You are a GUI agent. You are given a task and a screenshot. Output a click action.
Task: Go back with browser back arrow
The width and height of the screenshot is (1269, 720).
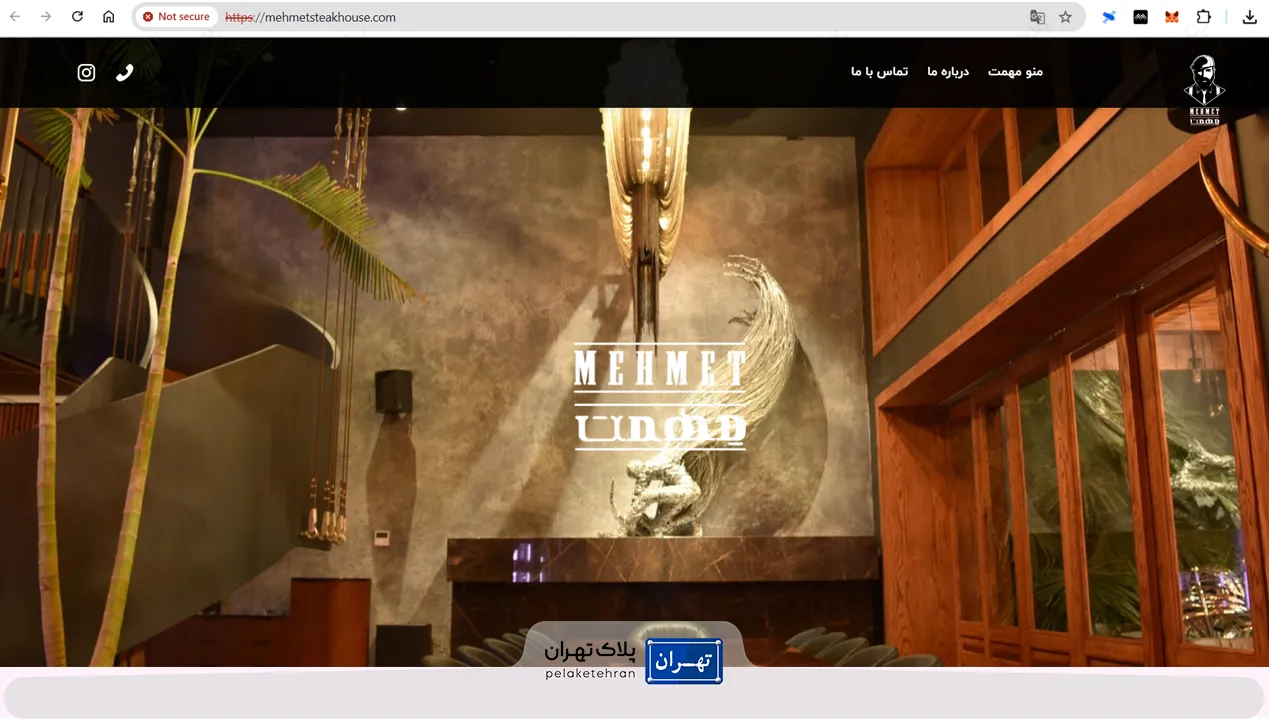tap(15, 17)
